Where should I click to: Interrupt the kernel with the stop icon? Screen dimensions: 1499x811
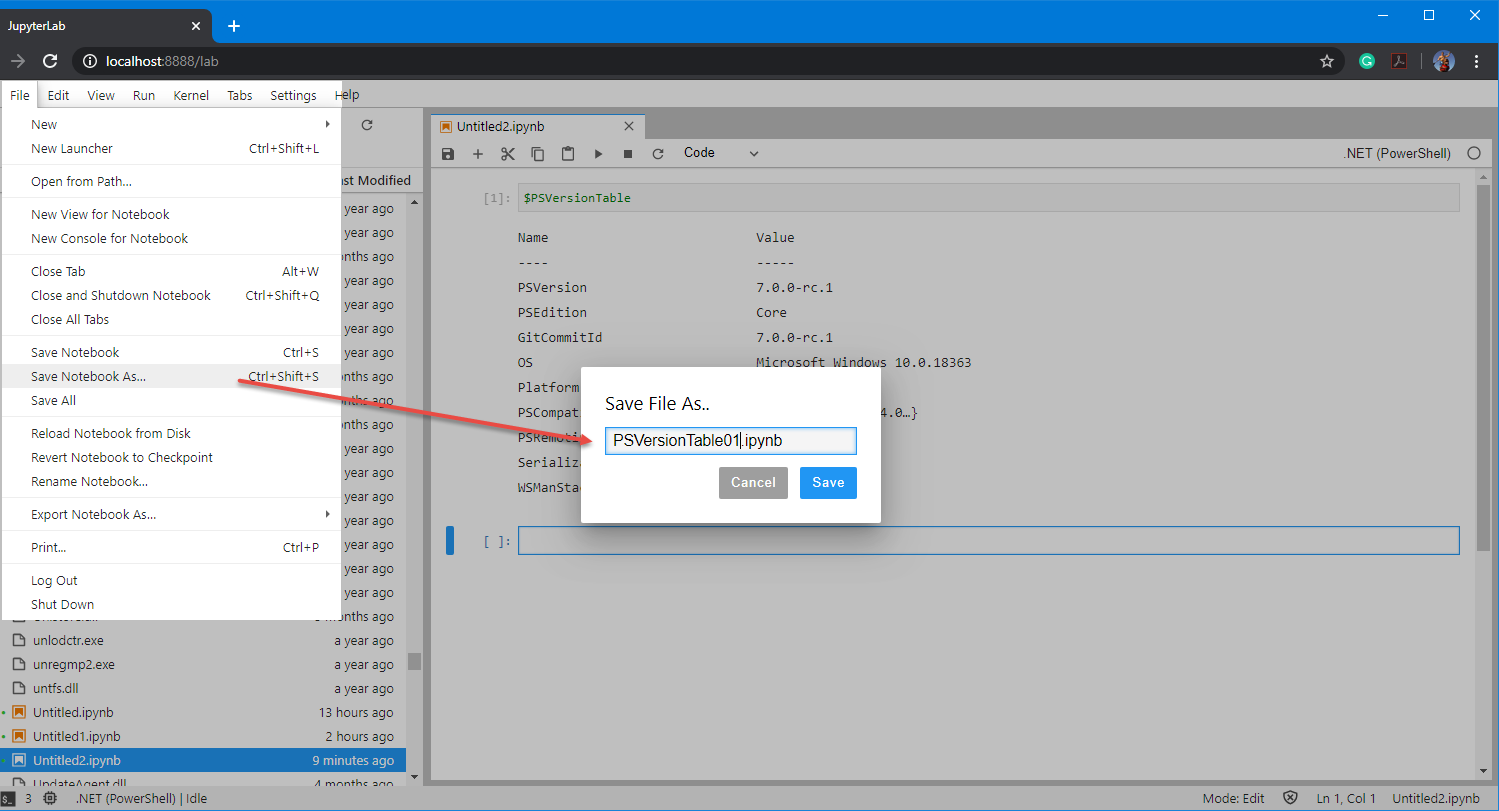point(628,154)
